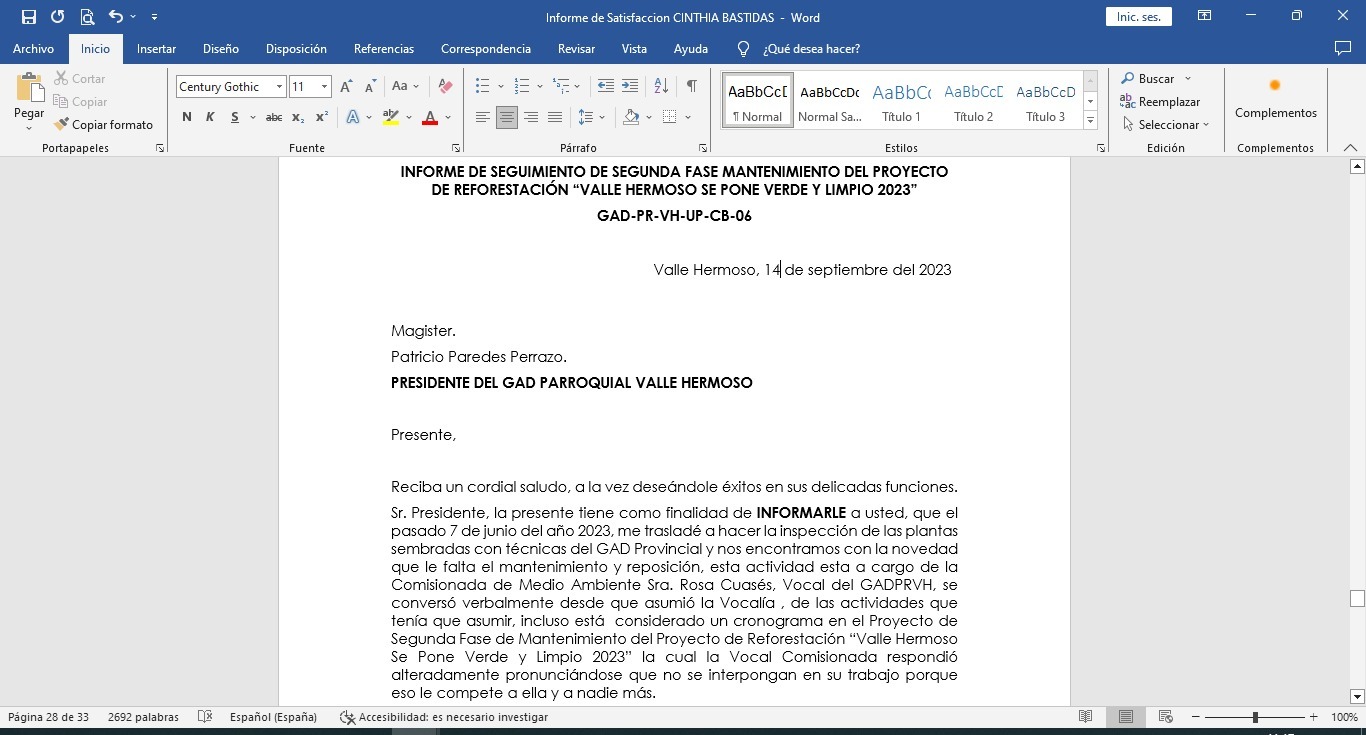The height and width of the screenshot is (735, 1366).
Task: Expand the Century Gothic font name dropdown
Action: (279, 87)
